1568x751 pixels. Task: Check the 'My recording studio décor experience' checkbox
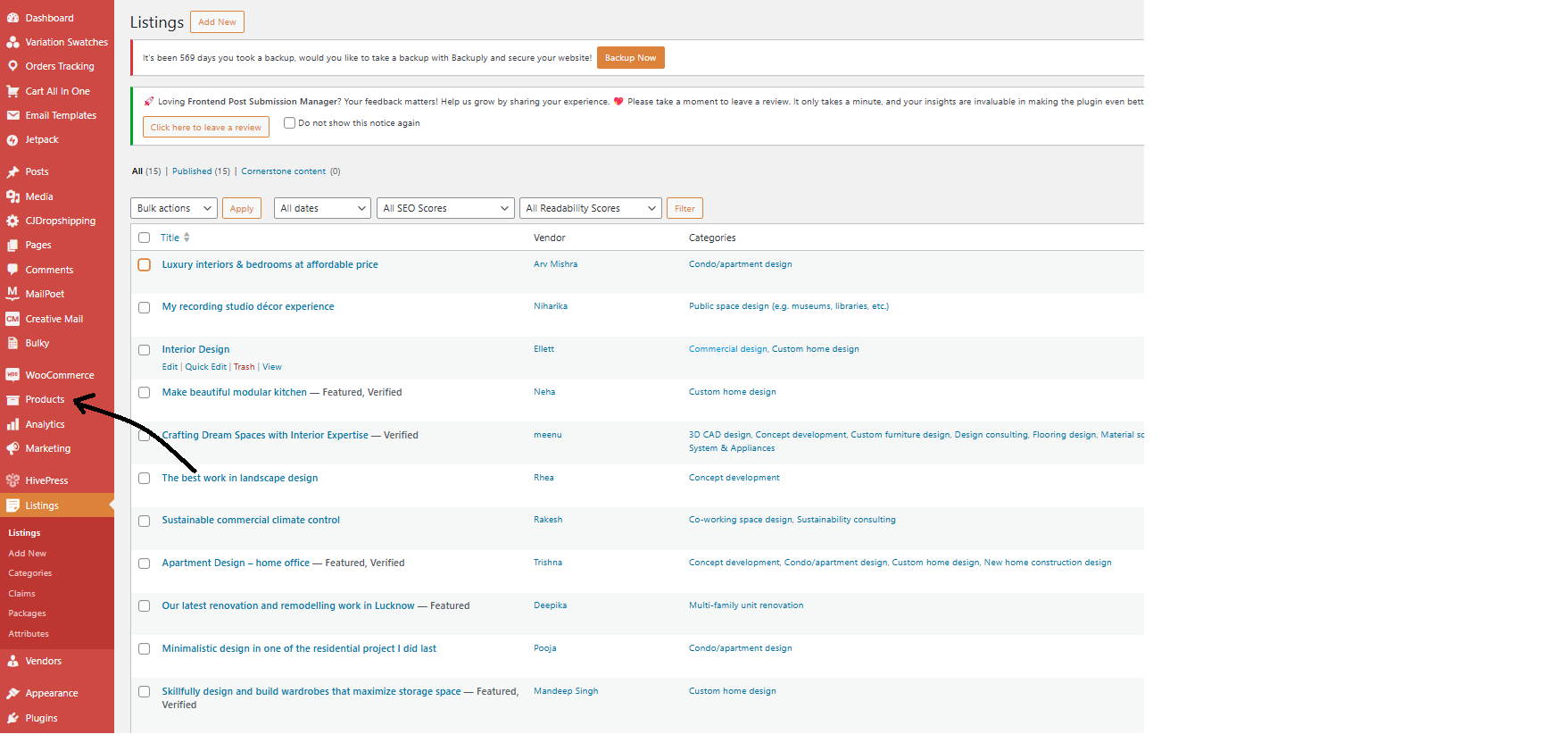pos(144,307)
